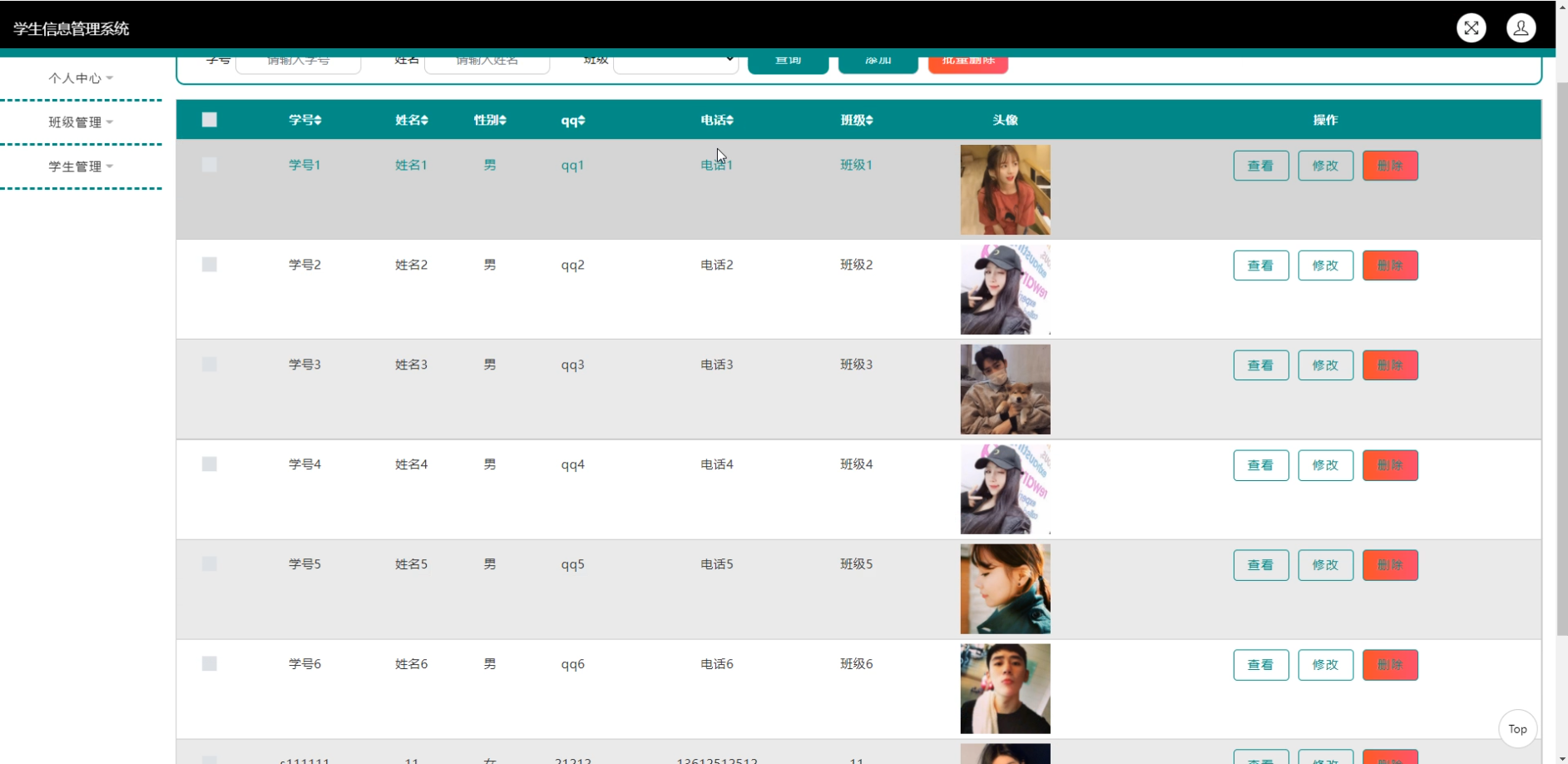
Task: Select the 班级5 cell text
Action: click(856, 564)
